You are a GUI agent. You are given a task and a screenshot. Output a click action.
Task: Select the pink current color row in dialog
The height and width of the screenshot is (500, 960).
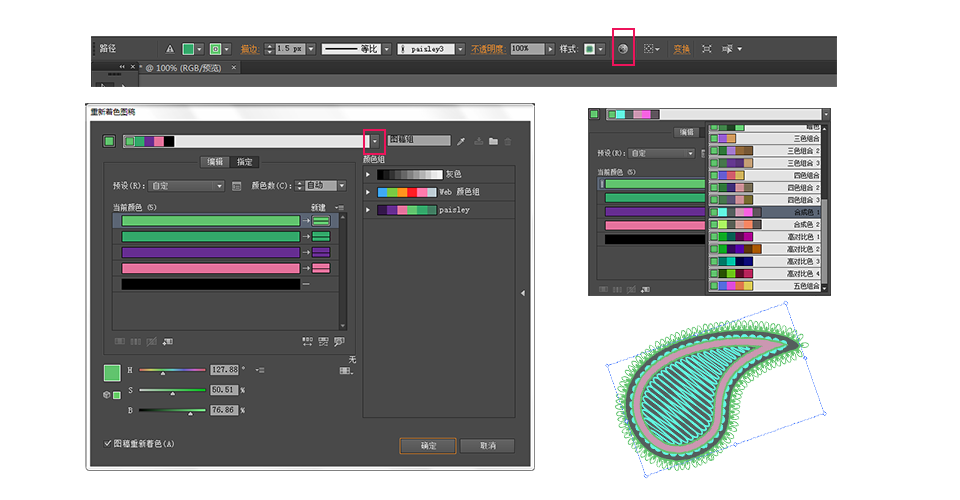coord(210,268)
